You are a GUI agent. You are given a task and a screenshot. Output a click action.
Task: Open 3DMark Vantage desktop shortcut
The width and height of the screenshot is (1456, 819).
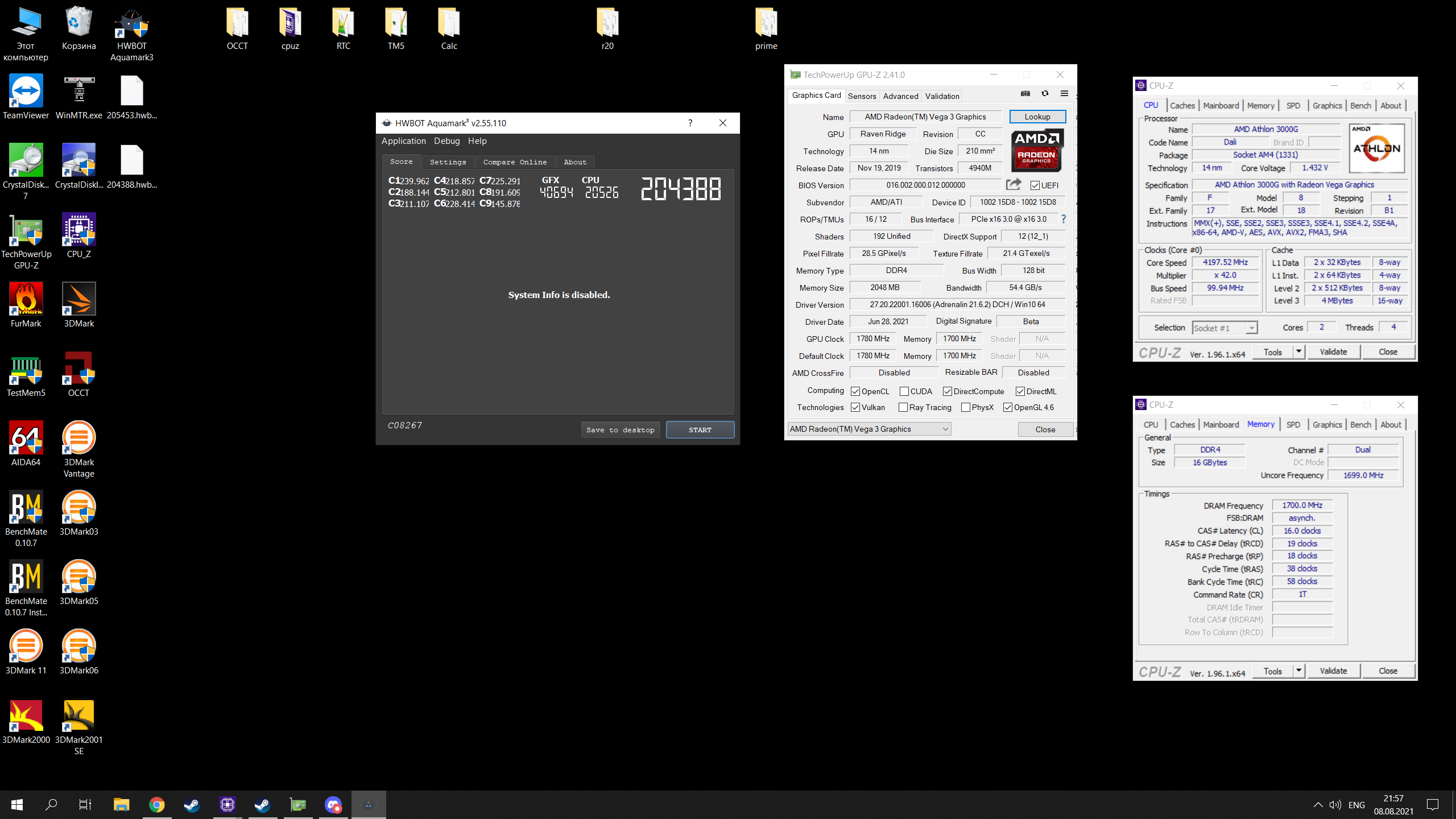tap(79, 450)
